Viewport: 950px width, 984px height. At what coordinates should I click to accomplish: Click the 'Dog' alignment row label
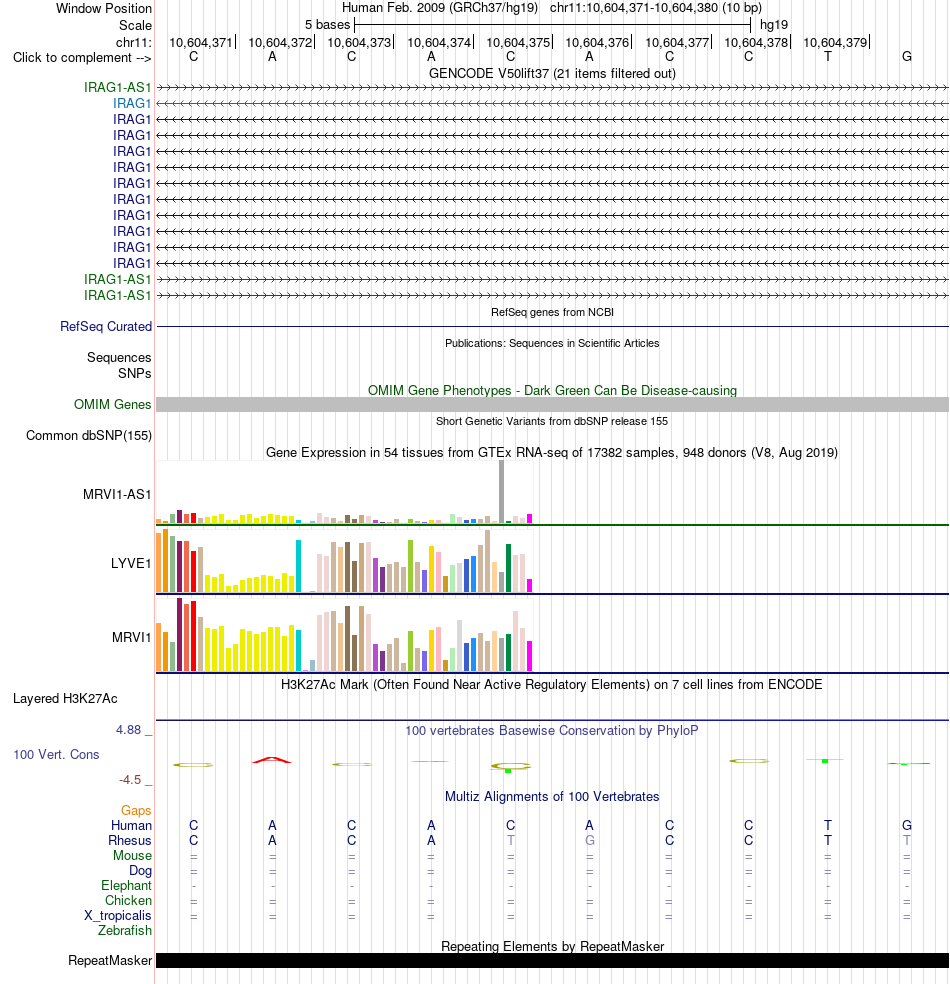[x=141, y=870]
